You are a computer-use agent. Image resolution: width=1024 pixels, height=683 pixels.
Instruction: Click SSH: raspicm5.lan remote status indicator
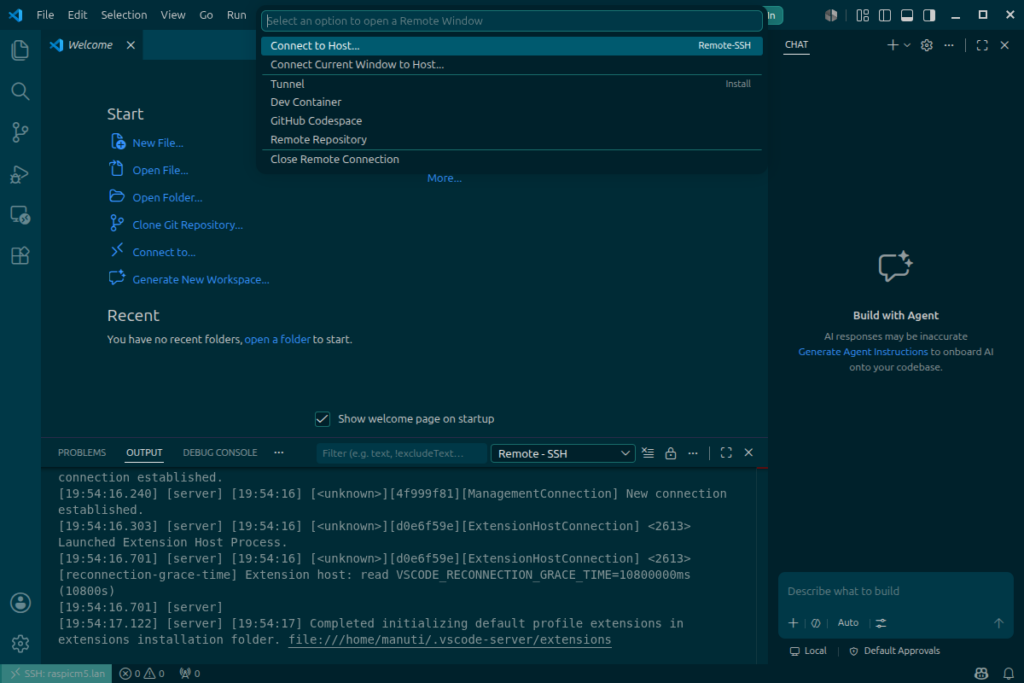[56, 674]
